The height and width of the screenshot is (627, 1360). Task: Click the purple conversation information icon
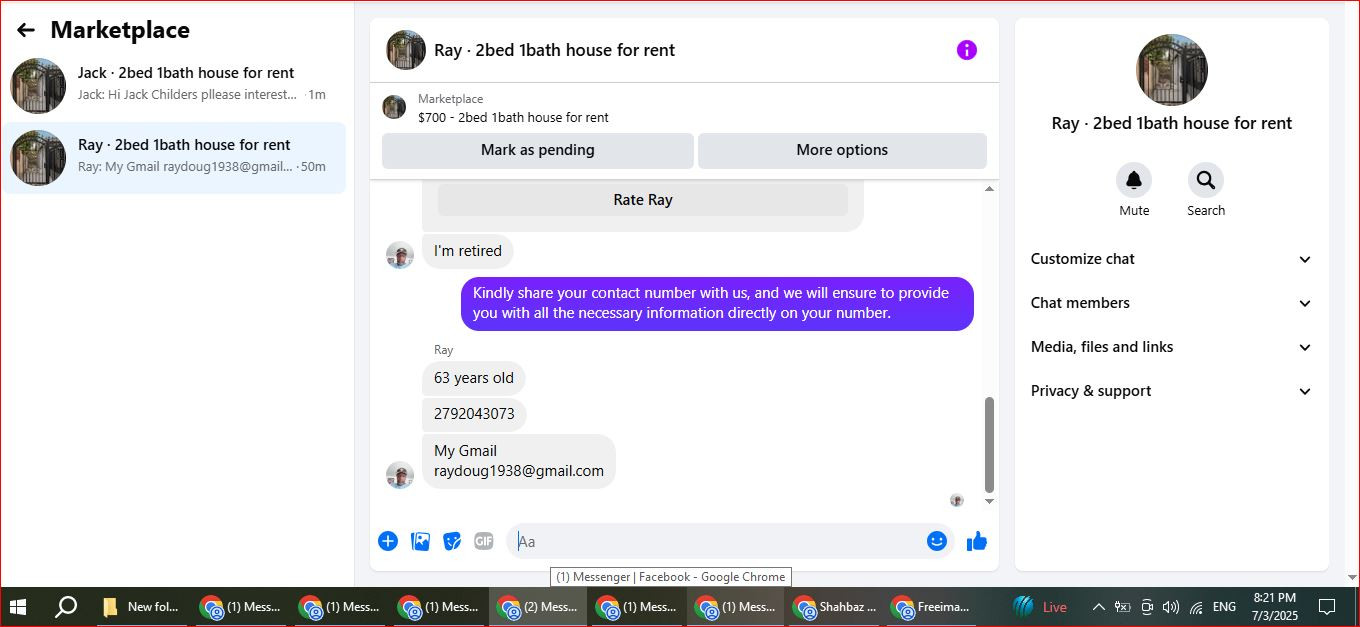[x=966, y=50]
